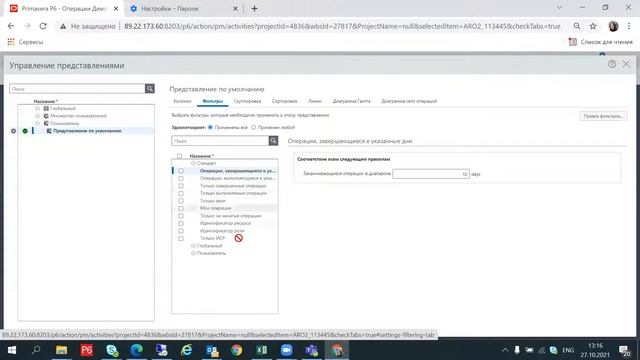640x360 pixels.
Task: Check the Идентификатор ресурса filter checkbox
Action: [181, 223]
